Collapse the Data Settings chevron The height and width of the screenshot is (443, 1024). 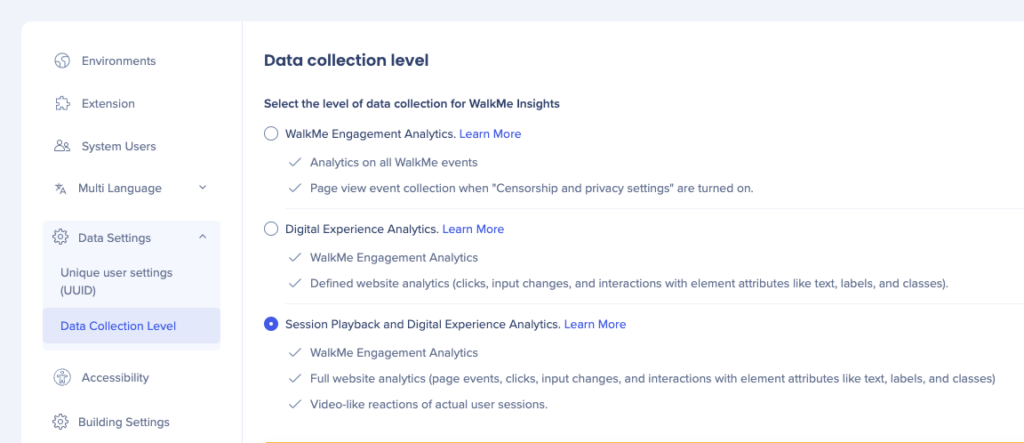202,237
